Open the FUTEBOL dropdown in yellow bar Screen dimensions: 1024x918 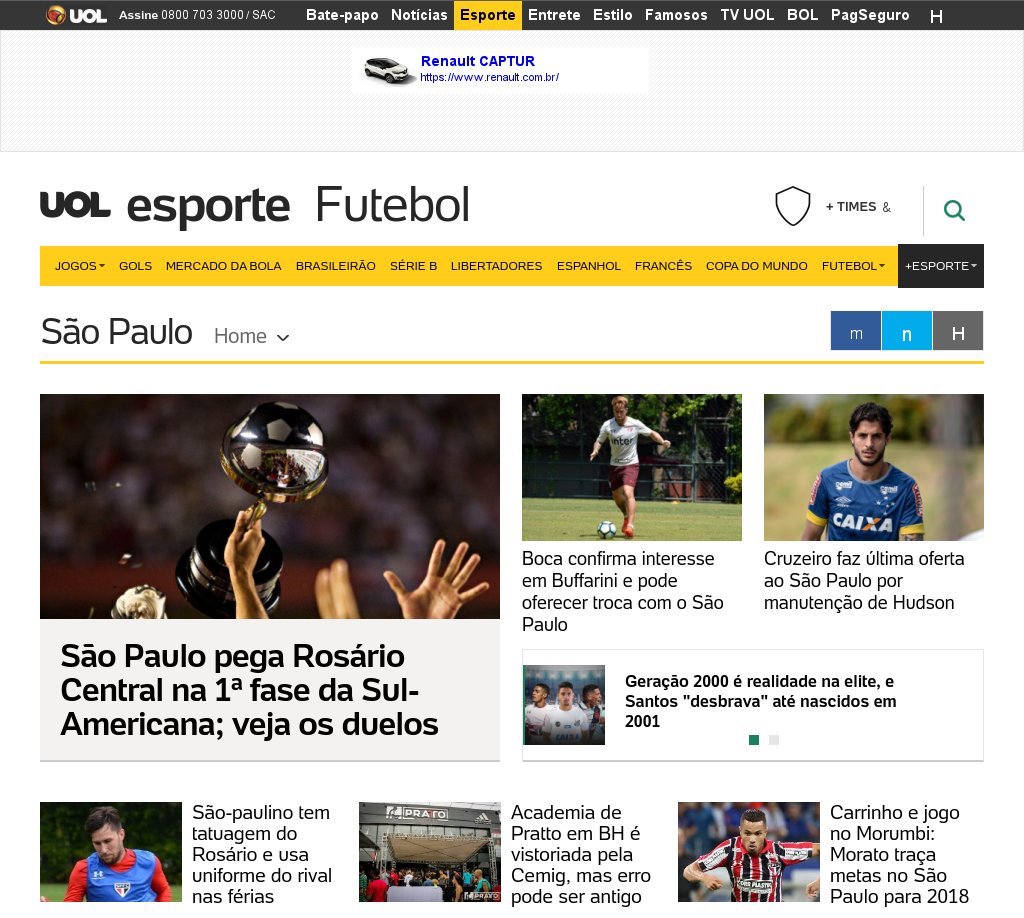point(853,266)
